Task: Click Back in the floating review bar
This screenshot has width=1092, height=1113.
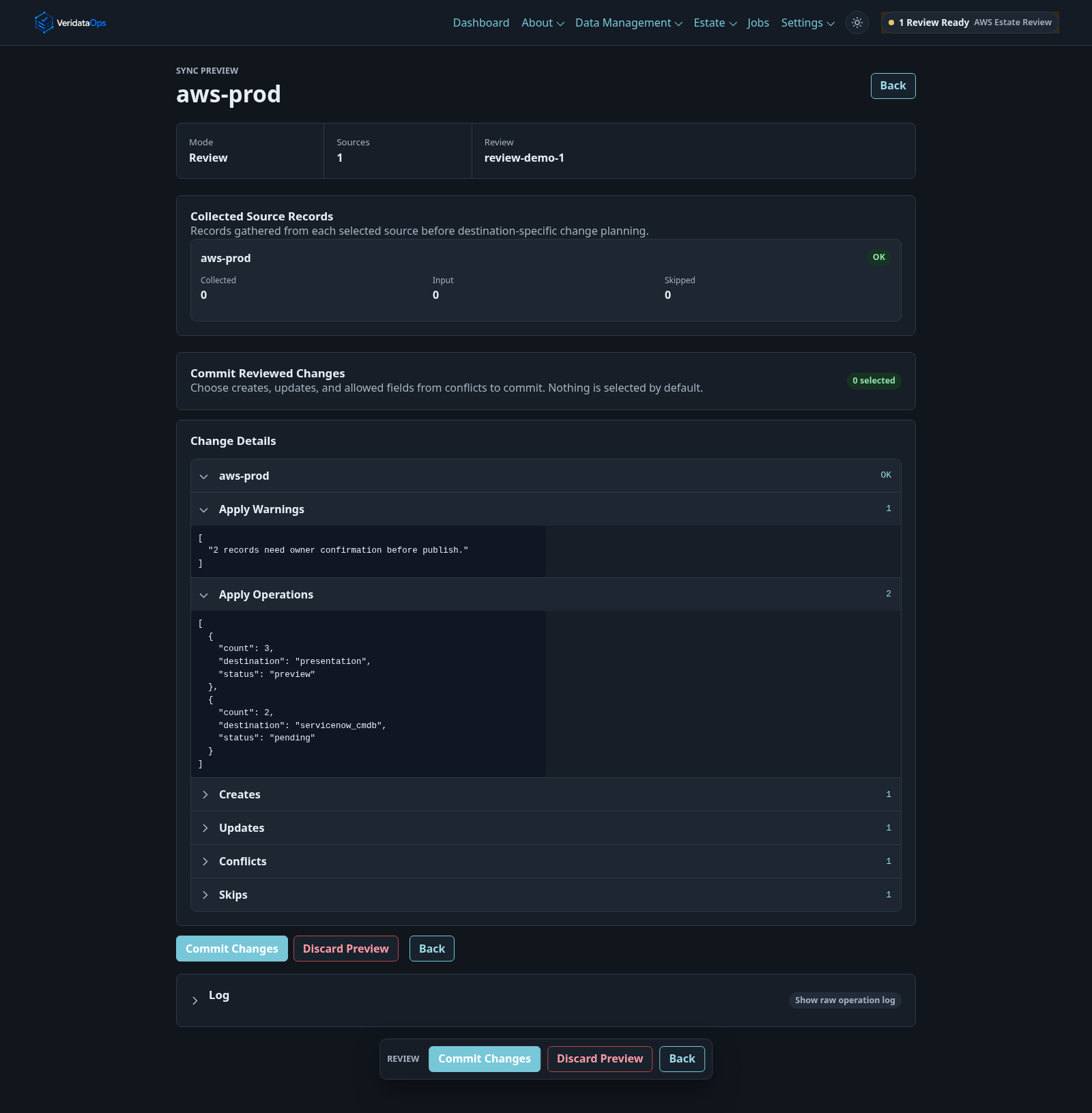Action: (682, 1059)
